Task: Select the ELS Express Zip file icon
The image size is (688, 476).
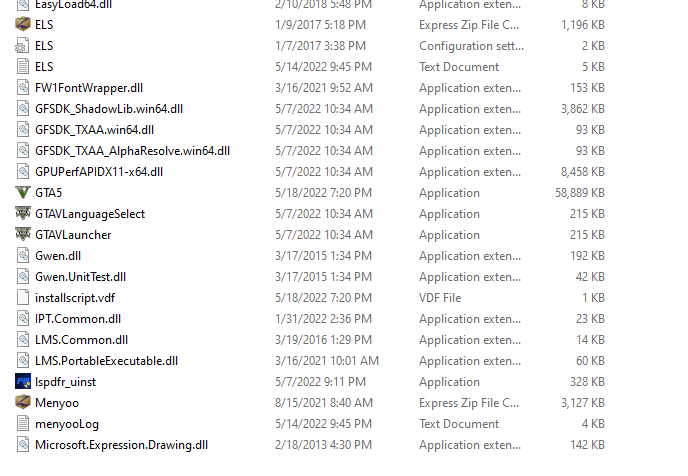Action: click(23, 25)
